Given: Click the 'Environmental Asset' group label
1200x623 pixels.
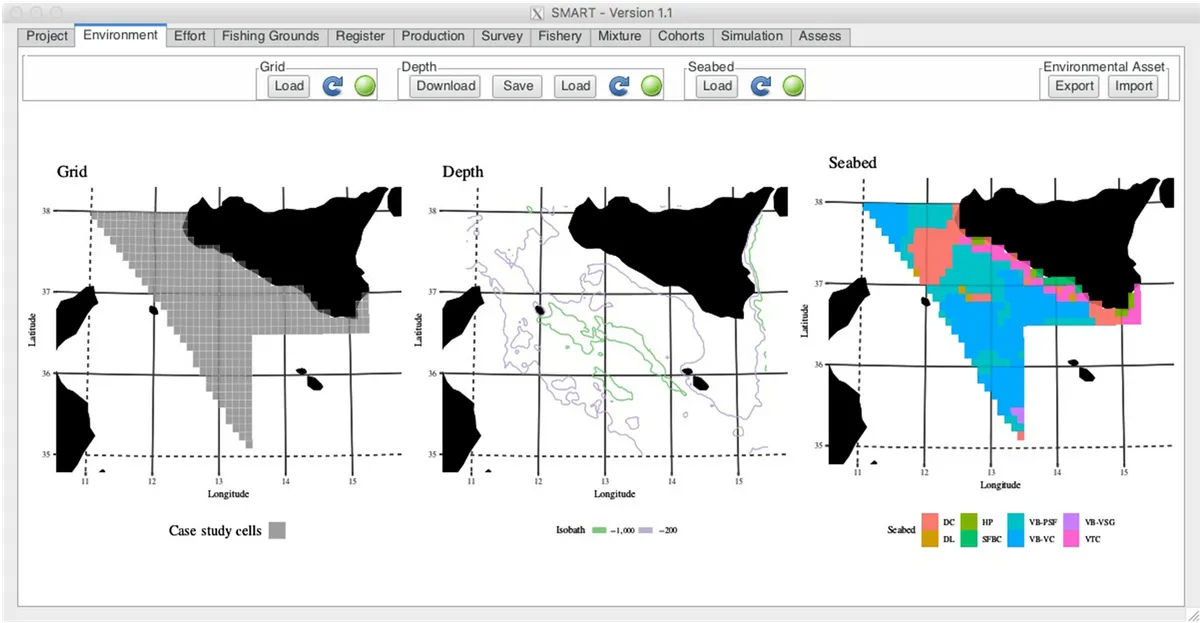Looking at the screenshot, I should coord(1104,66).
